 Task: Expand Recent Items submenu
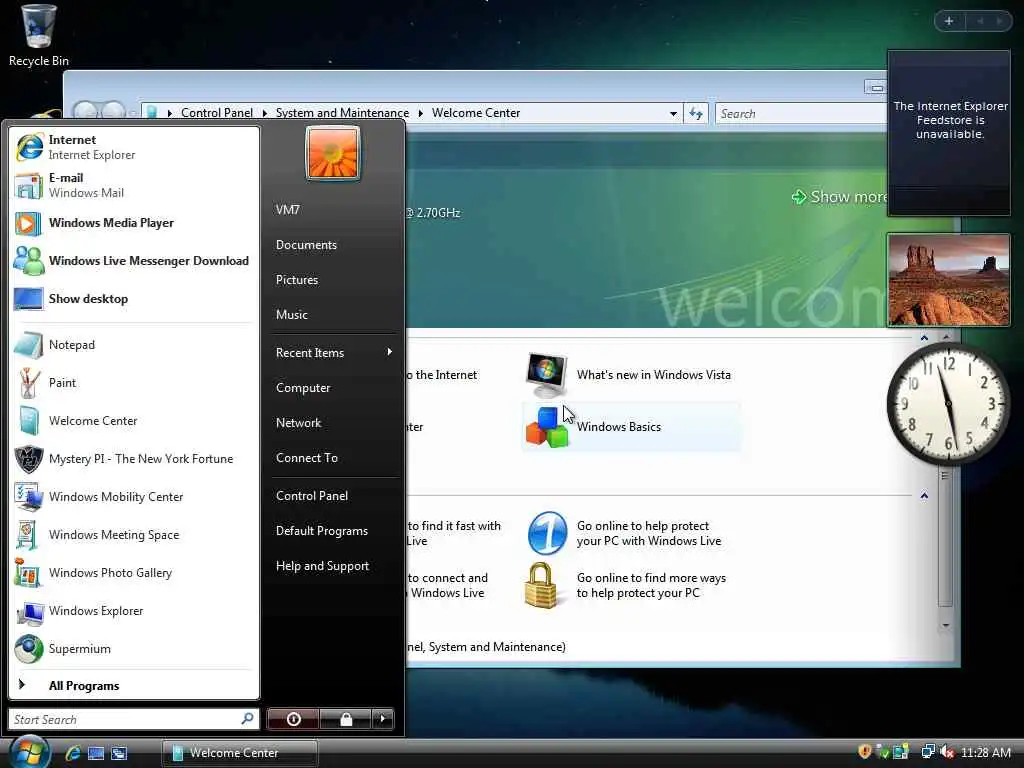332,353
